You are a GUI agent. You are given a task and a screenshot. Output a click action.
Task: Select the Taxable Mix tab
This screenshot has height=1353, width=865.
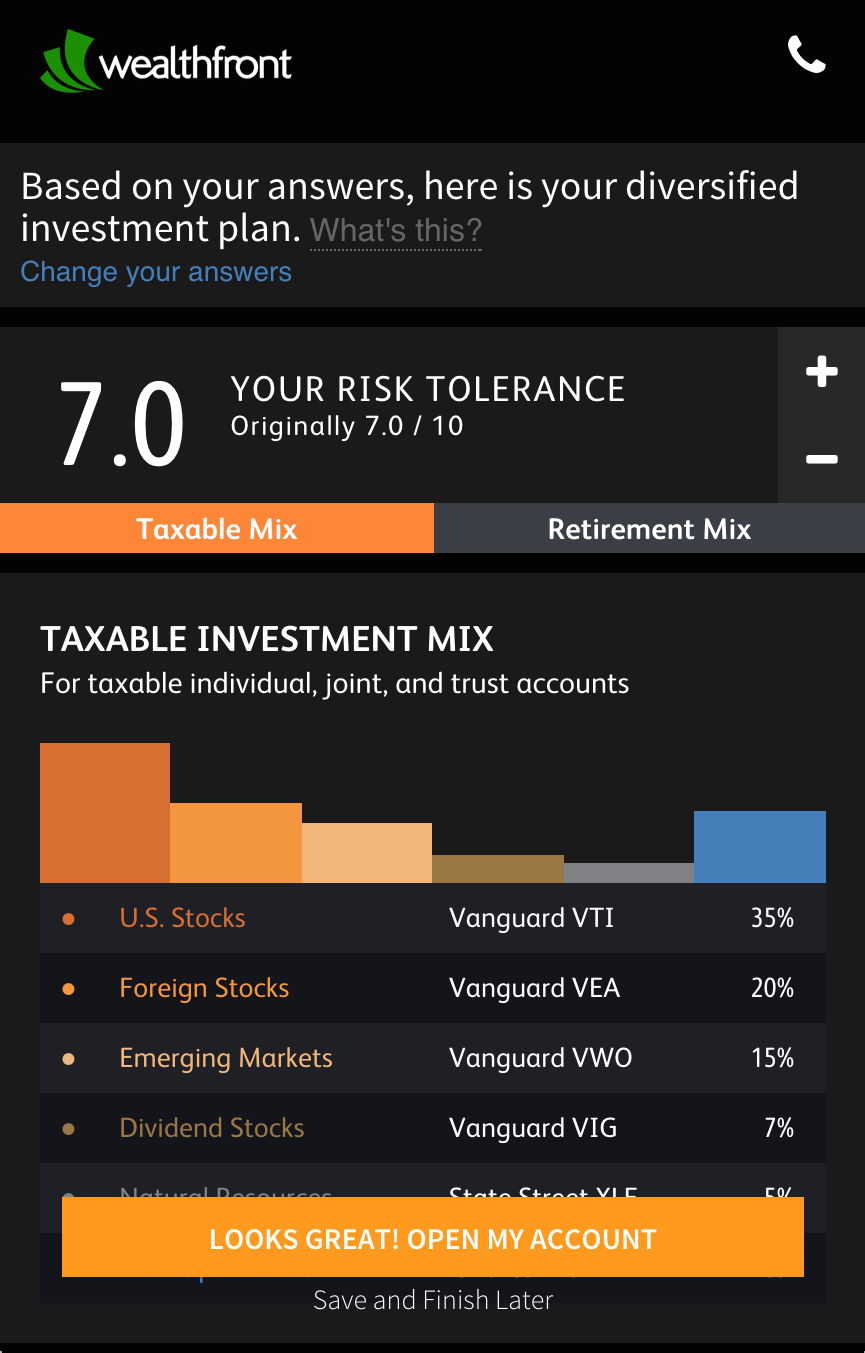pos(217,529)
